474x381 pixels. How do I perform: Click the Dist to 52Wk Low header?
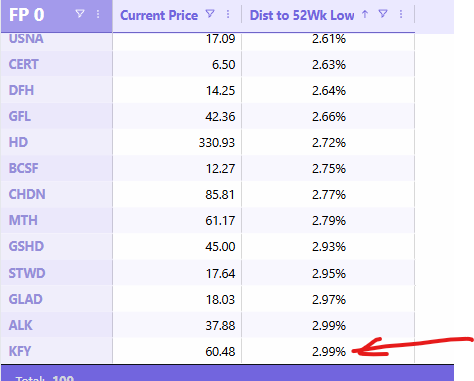pyautogui.click(x=302, y=15)
